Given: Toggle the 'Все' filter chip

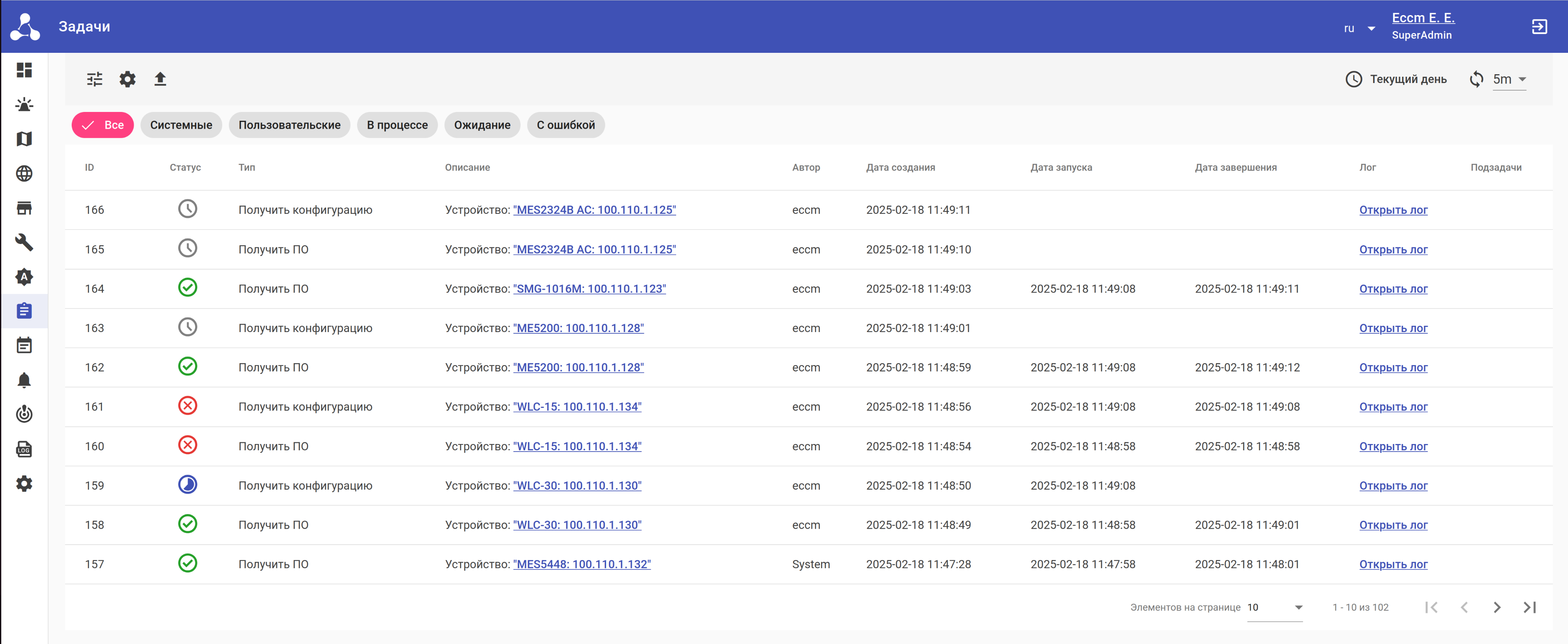Looking at the screenshot, I should coord(103,125).
